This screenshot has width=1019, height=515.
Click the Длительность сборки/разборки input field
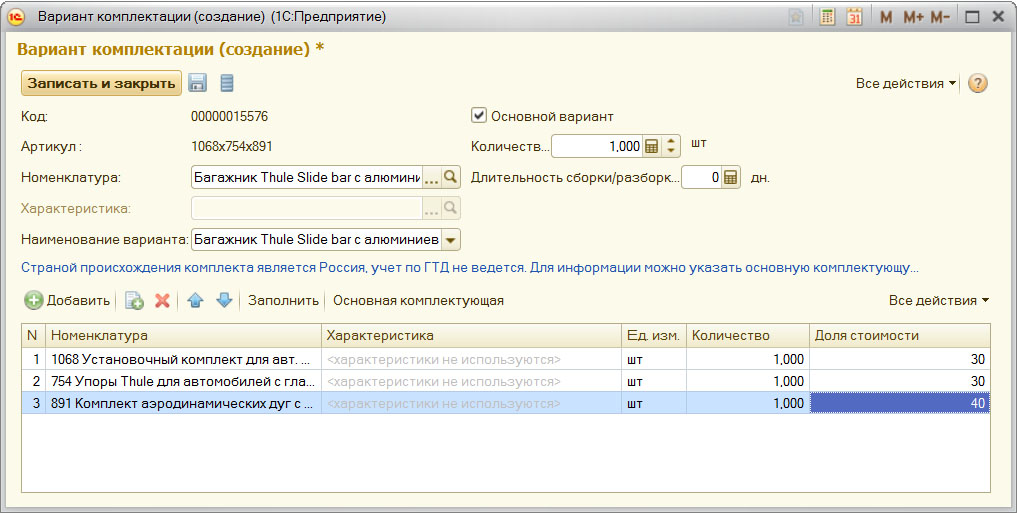point(700,178)
